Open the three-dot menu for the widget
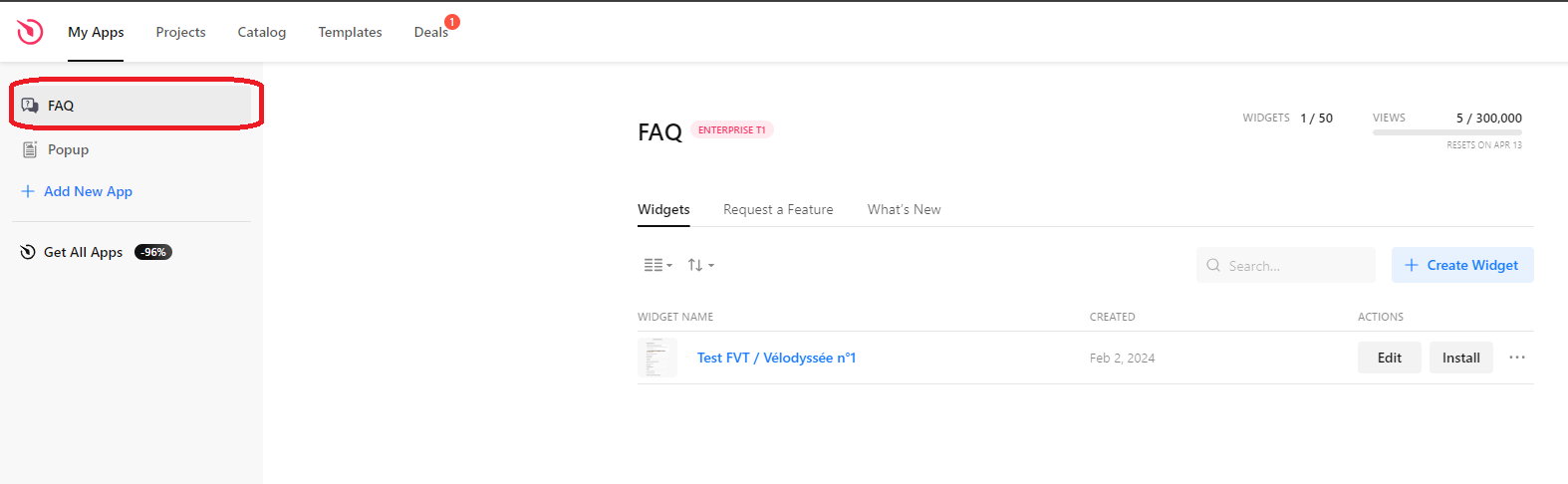Viewport: 1568px width, 484px height. 1516,358
